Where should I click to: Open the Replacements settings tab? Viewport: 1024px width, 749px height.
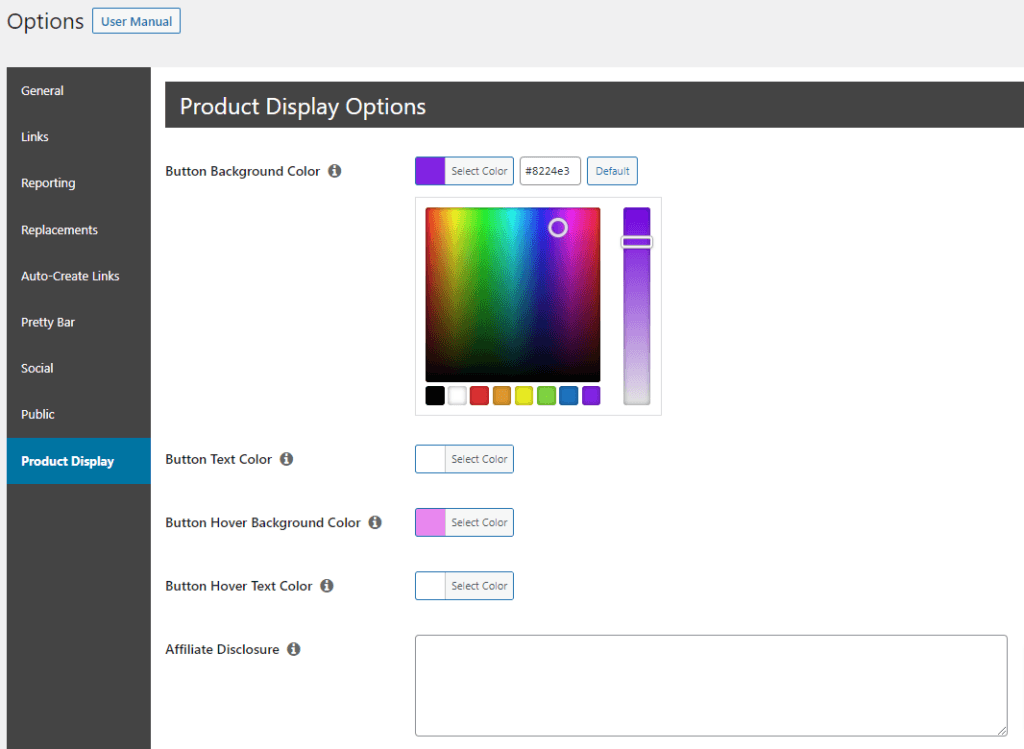click(59, 229)
